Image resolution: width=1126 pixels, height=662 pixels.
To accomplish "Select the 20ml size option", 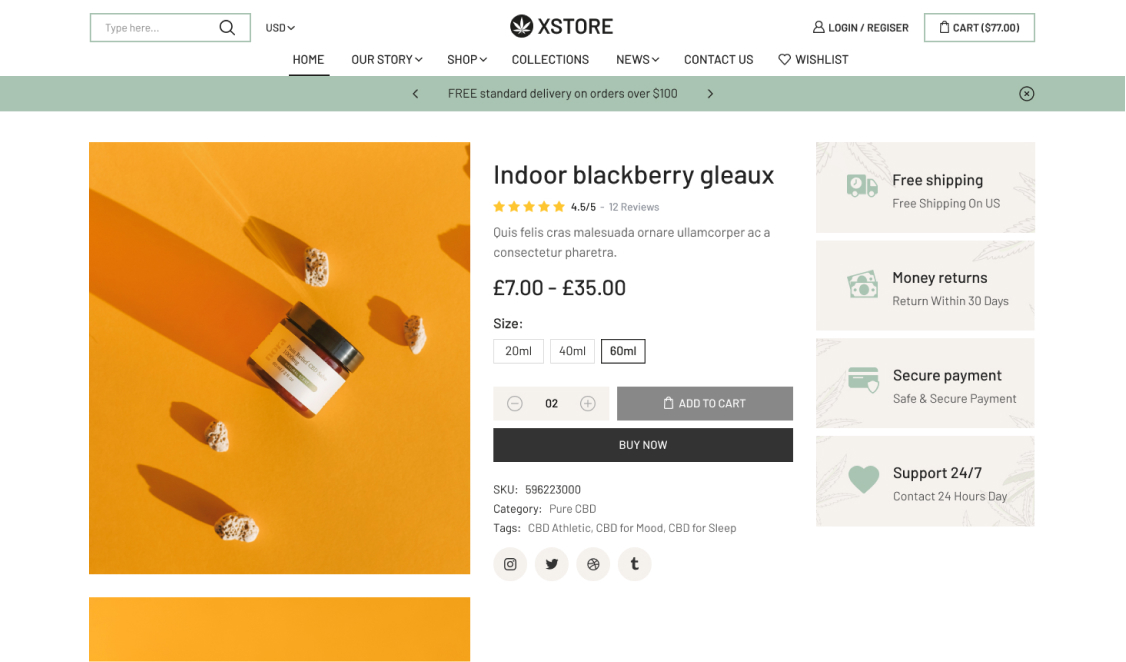I will tap(518, 351).
